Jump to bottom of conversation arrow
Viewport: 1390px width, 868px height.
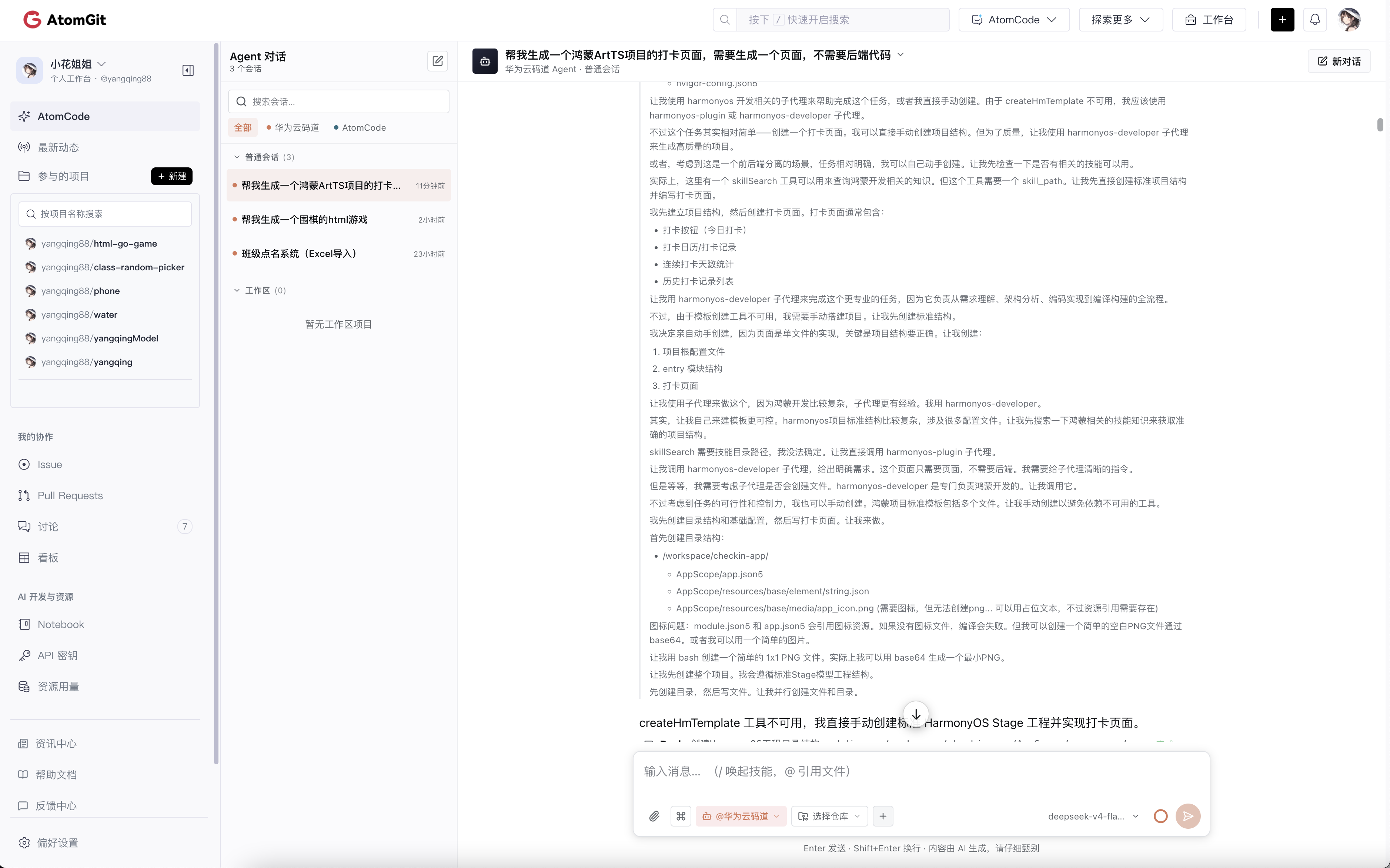(916, 714)
